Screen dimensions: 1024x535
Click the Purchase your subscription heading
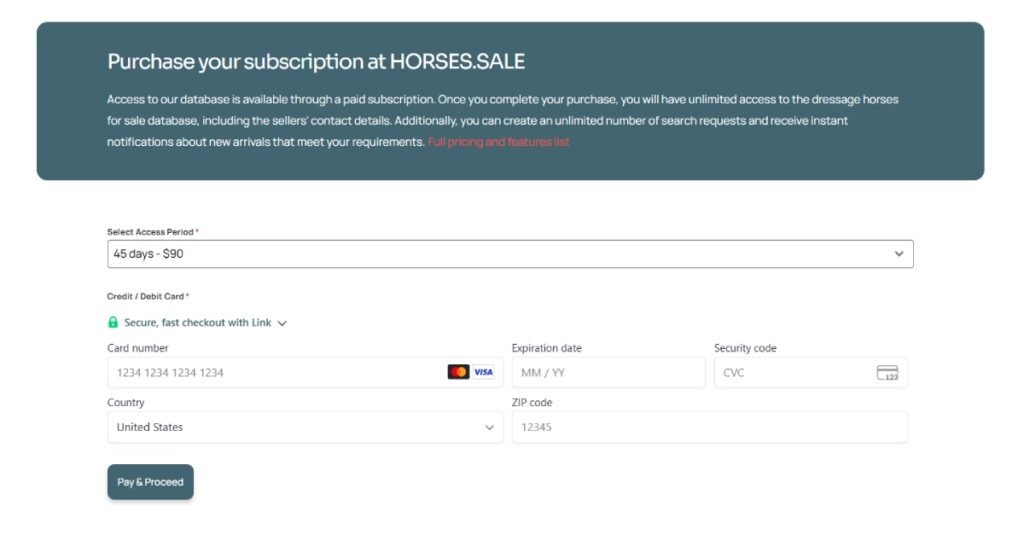[x=316, y=61]
